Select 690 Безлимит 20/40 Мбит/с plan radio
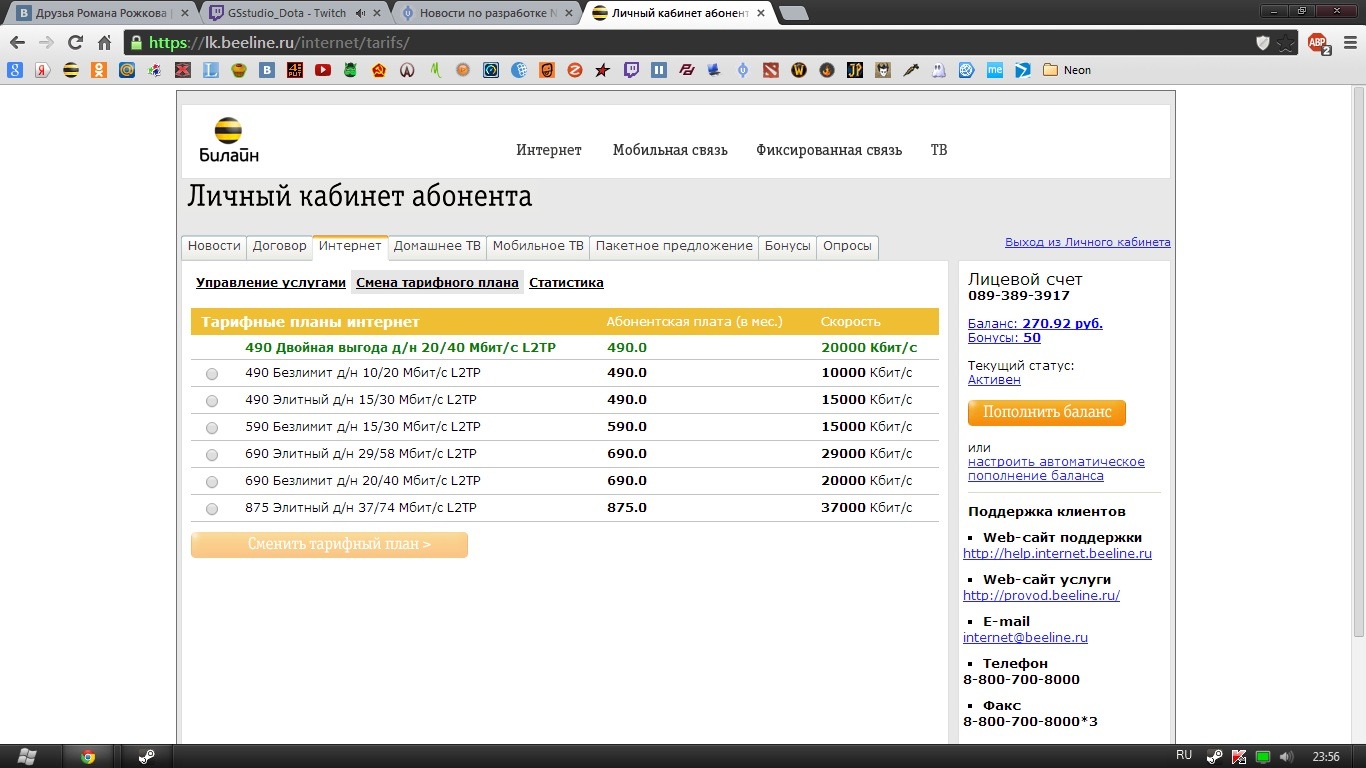 212,482
